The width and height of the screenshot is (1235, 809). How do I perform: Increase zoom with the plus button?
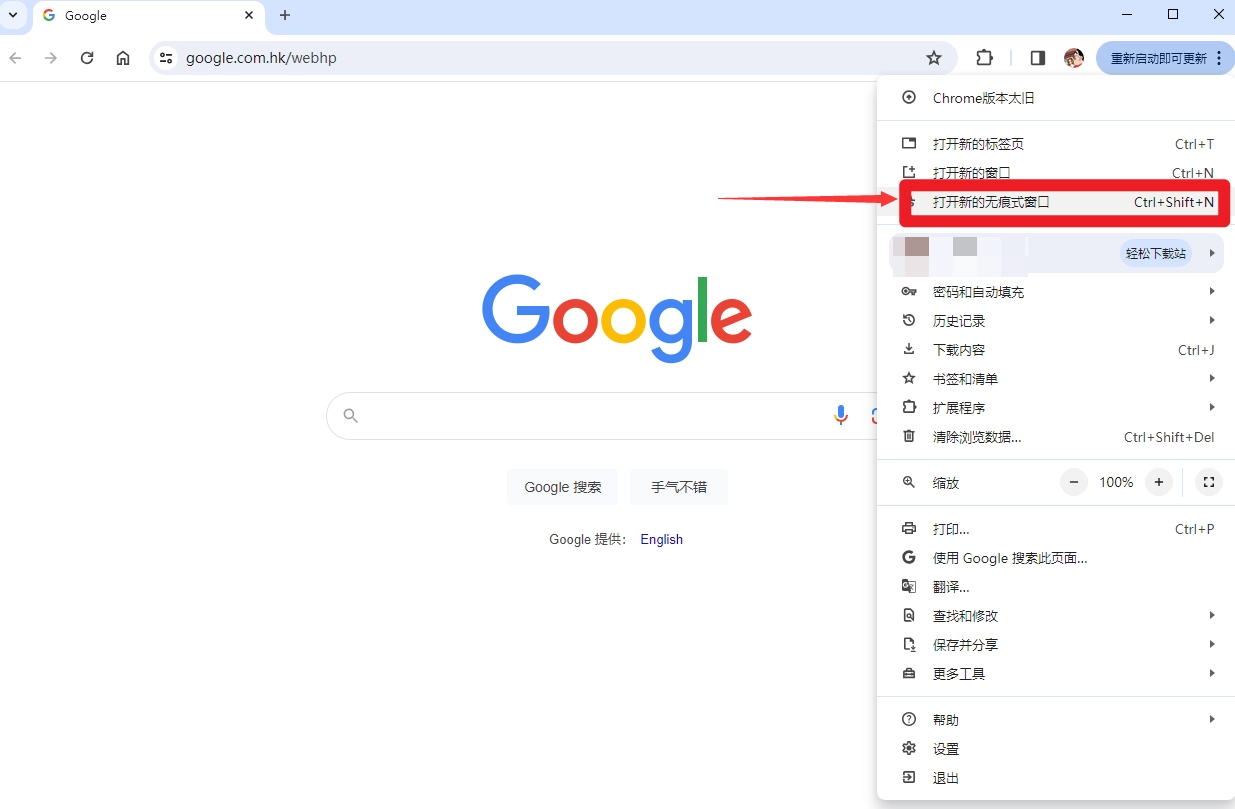pyautogui.click(x=1158, y=482)
